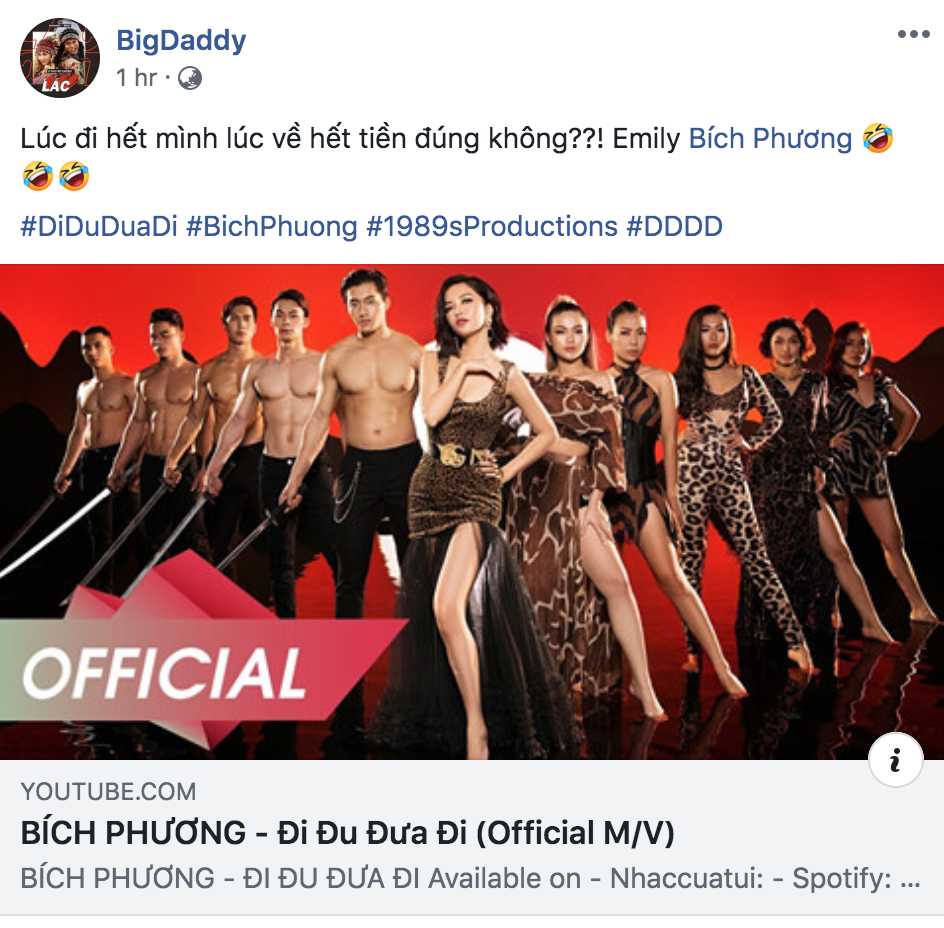Open the #DiDuDuaDi hashtag
Image resolution: width=944 pixels, height=928 pixels.
(x=99, y=226)
